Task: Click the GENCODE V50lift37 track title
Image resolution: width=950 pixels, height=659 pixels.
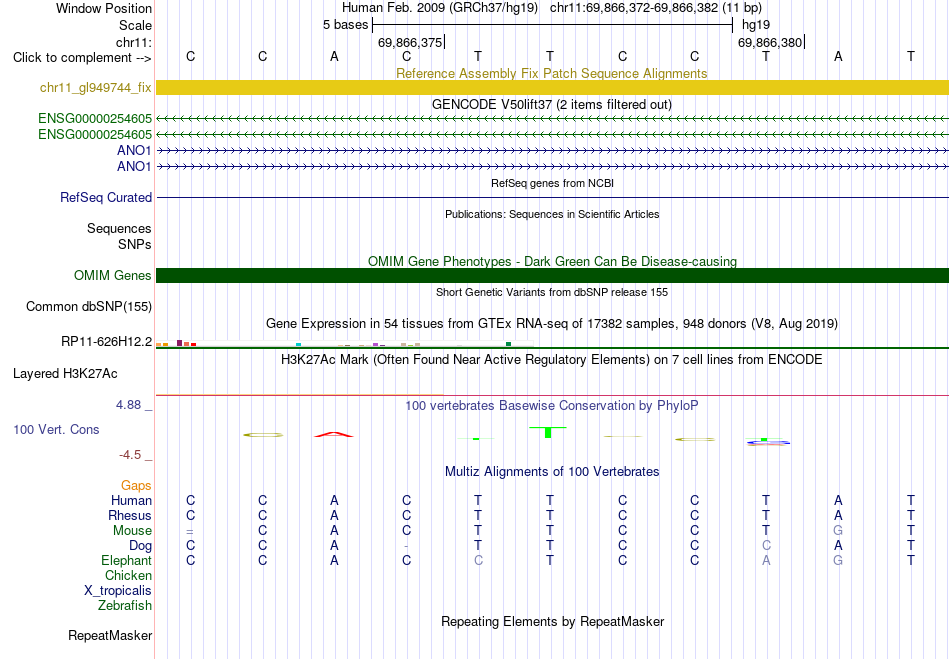Action: [551, 105]
